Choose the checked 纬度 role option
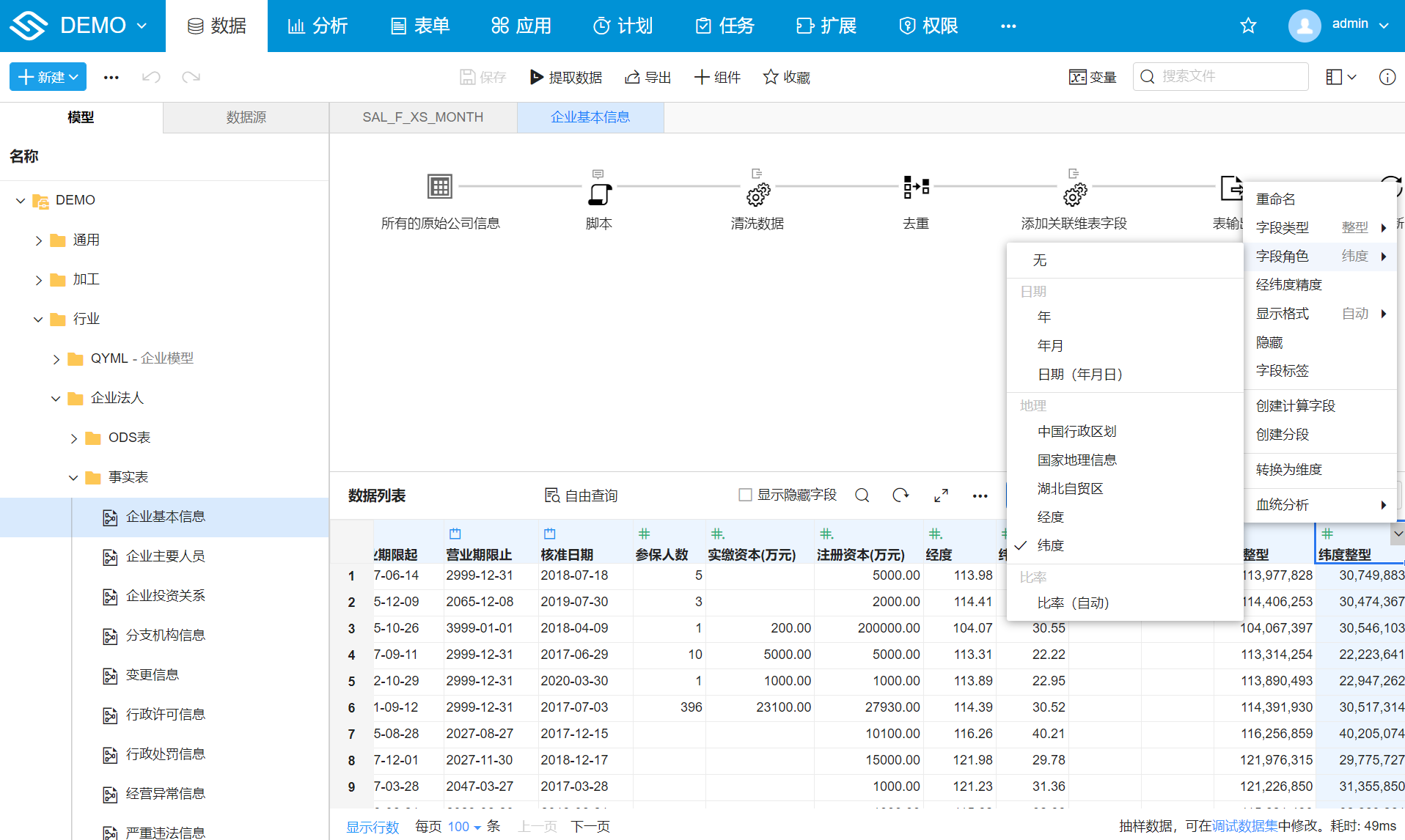 tap(1050, 545)
